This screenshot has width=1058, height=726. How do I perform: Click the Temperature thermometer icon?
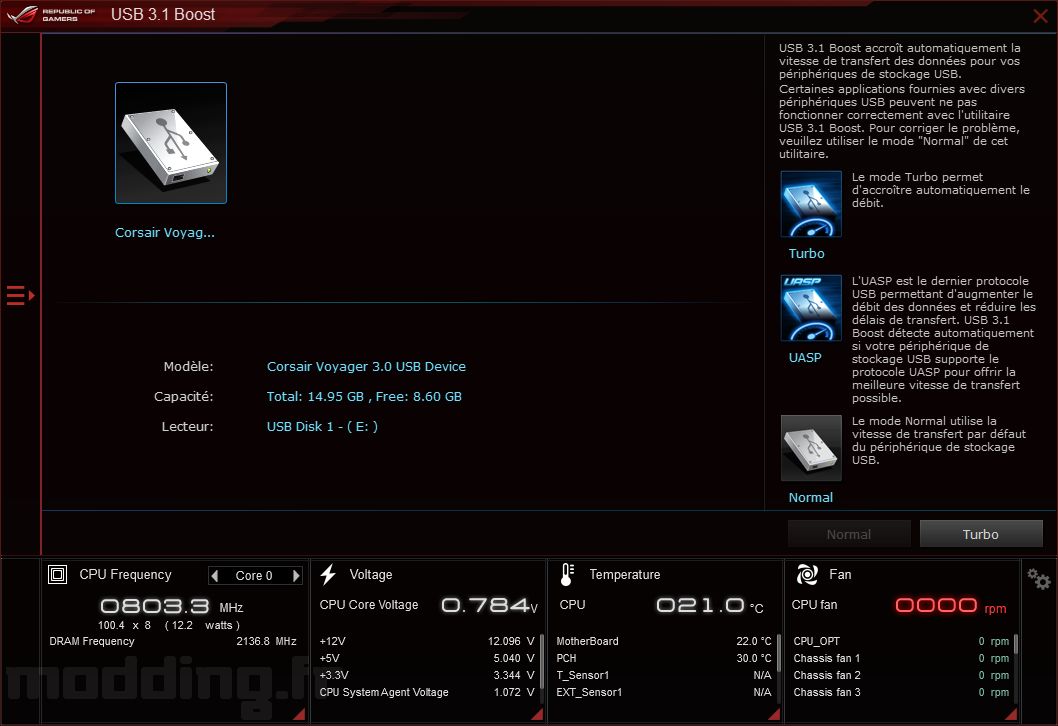point(567,574)
